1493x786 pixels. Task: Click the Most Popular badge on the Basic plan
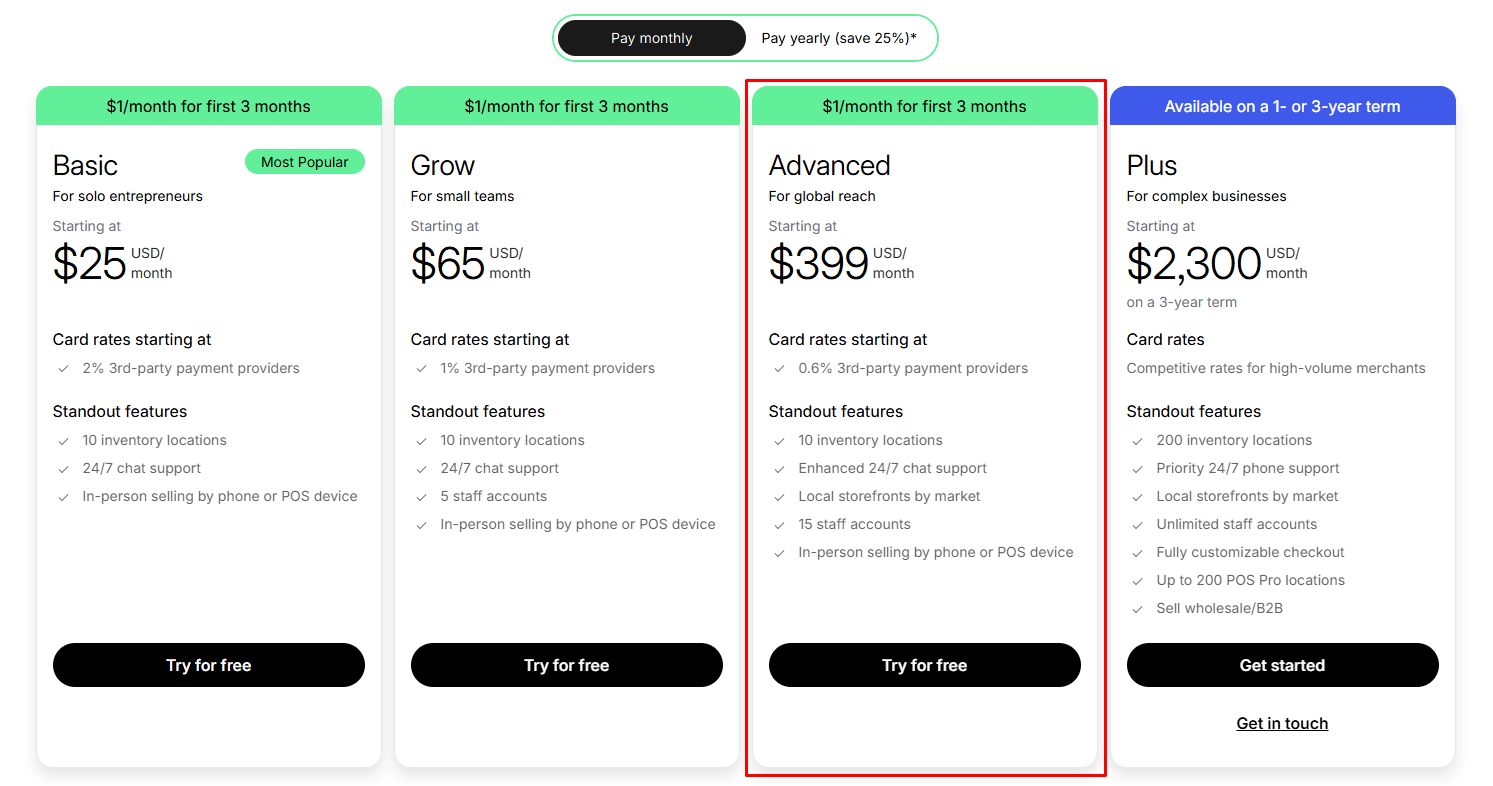pos(304,161)
